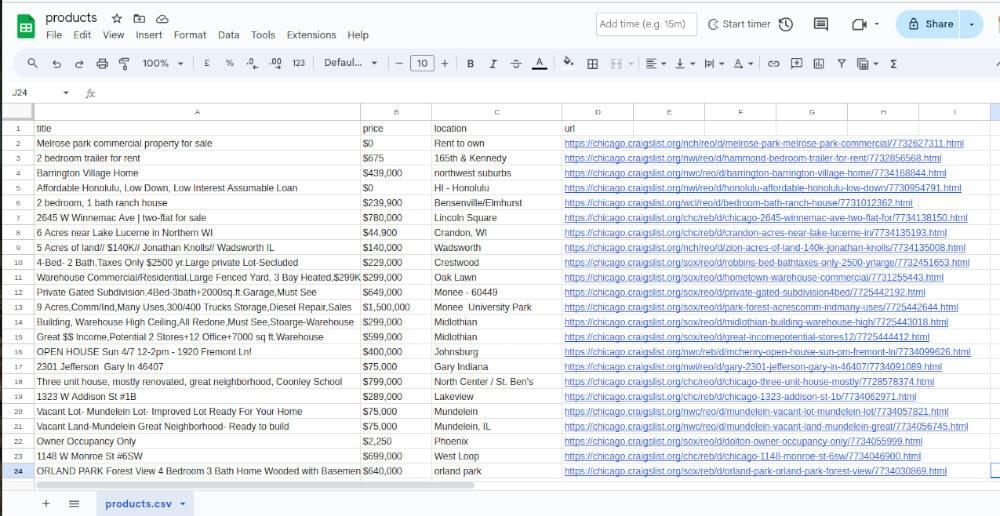Apply percent format icon
This screenshot has width=1000, height=516.
pos(230,63)
